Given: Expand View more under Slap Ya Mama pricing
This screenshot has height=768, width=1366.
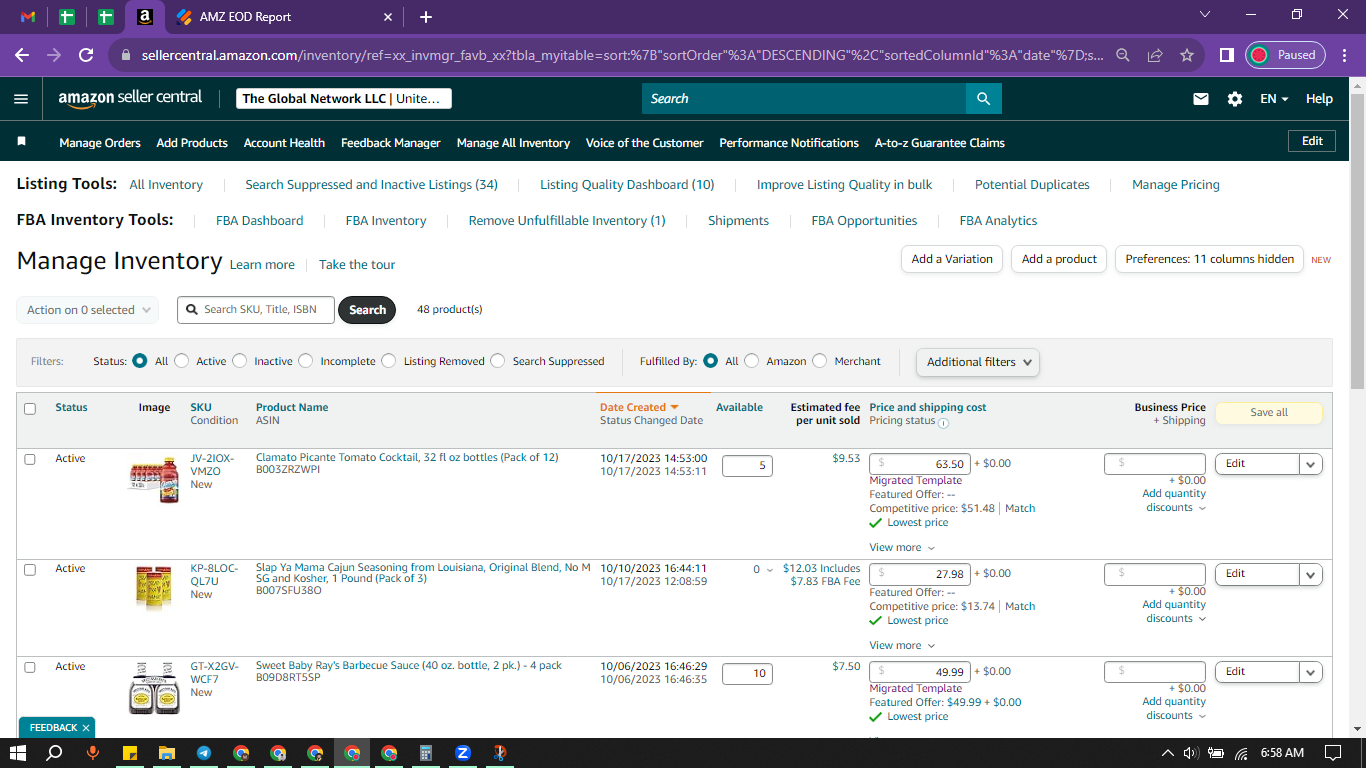Looking at the screenshot, I should click(902, 645).
